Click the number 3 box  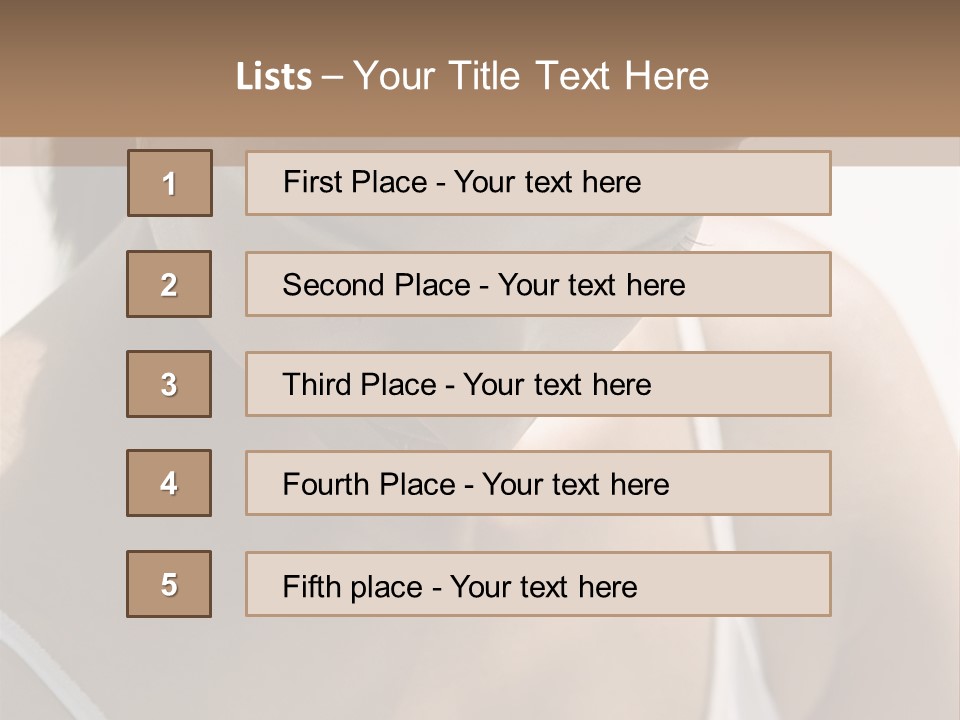click(x=169, y=384)
